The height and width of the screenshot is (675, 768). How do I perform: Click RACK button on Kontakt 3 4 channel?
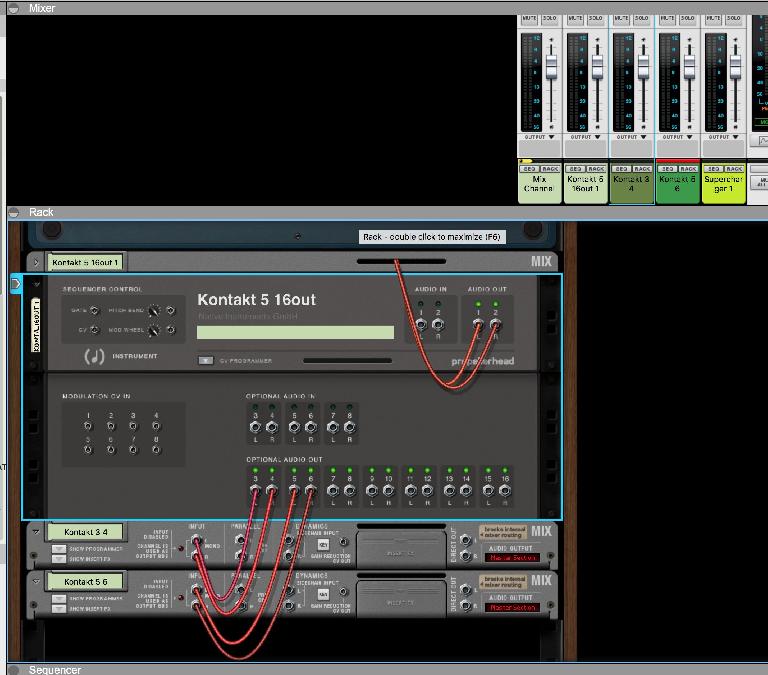(x=642, y=169)
